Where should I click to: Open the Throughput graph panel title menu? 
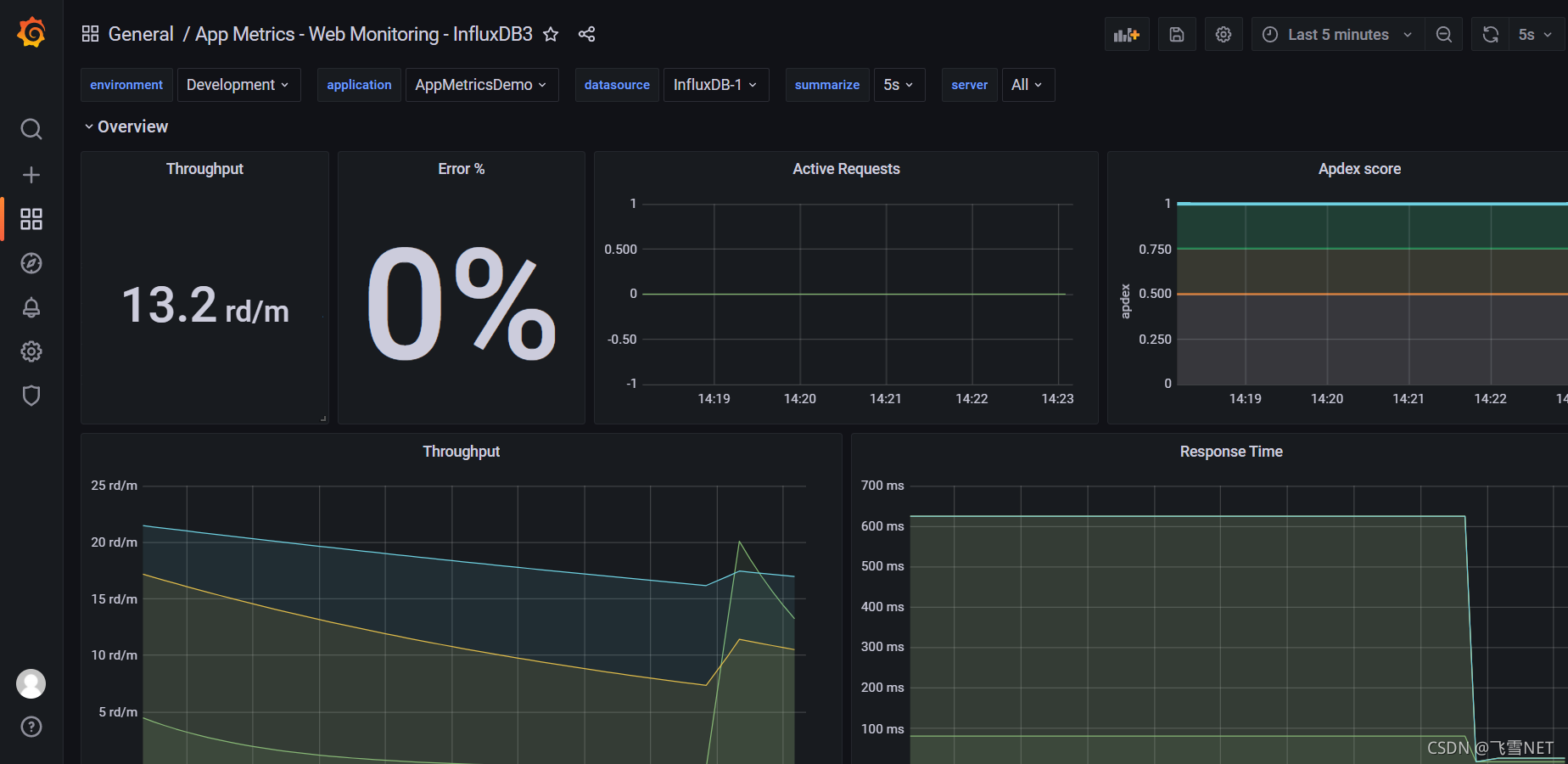tap(461, 452)
